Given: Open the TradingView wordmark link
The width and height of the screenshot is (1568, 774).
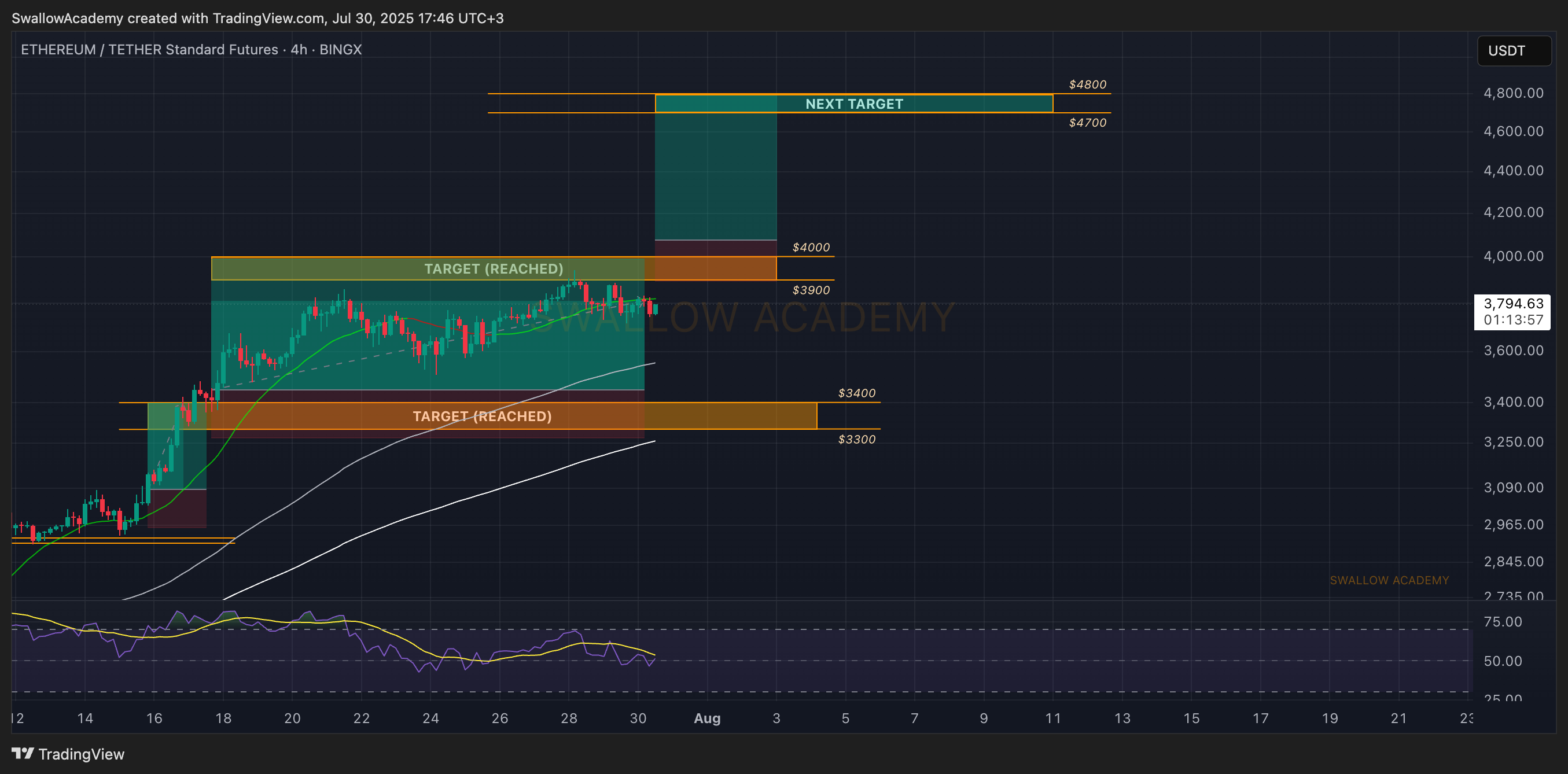Looking at the screenshot, I should pyautogui.click(x=81, y=754).
